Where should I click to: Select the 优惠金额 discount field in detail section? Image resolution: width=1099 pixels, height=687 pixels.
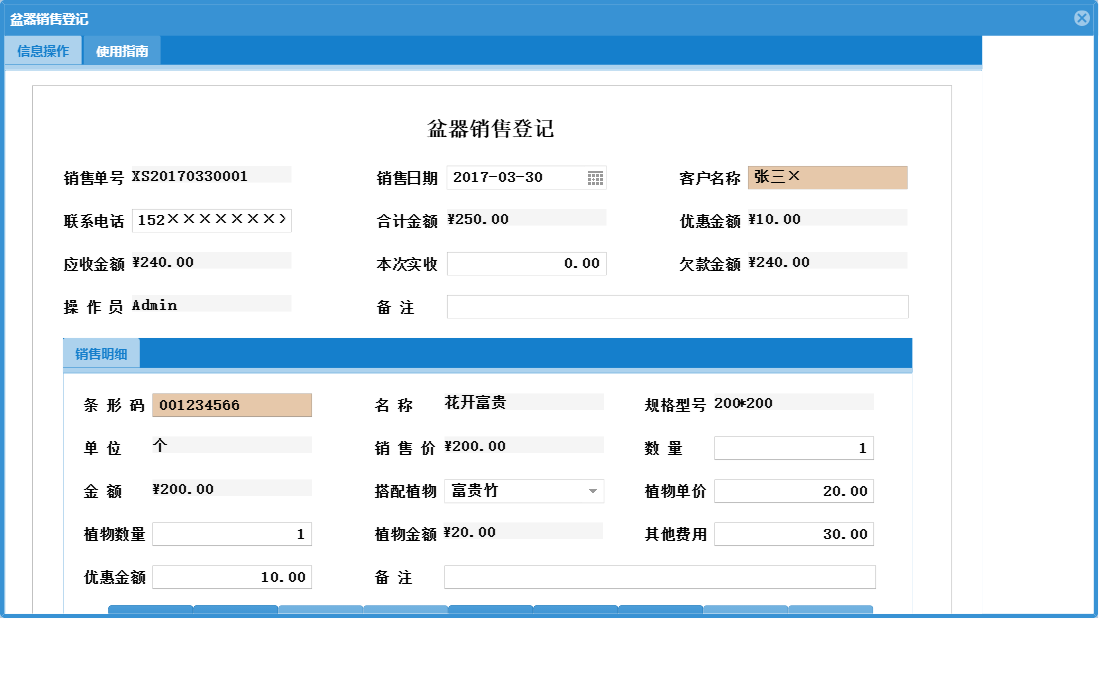pyautogui.click(x=231, y=577)
